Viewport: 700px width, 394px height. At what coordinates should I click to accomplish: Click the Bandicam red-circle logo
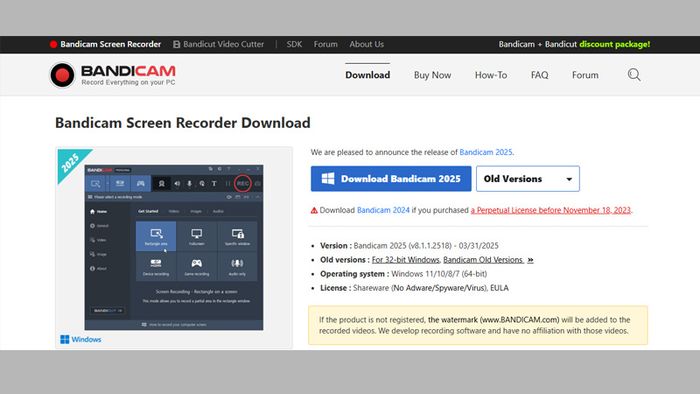(x=62, y=75)
